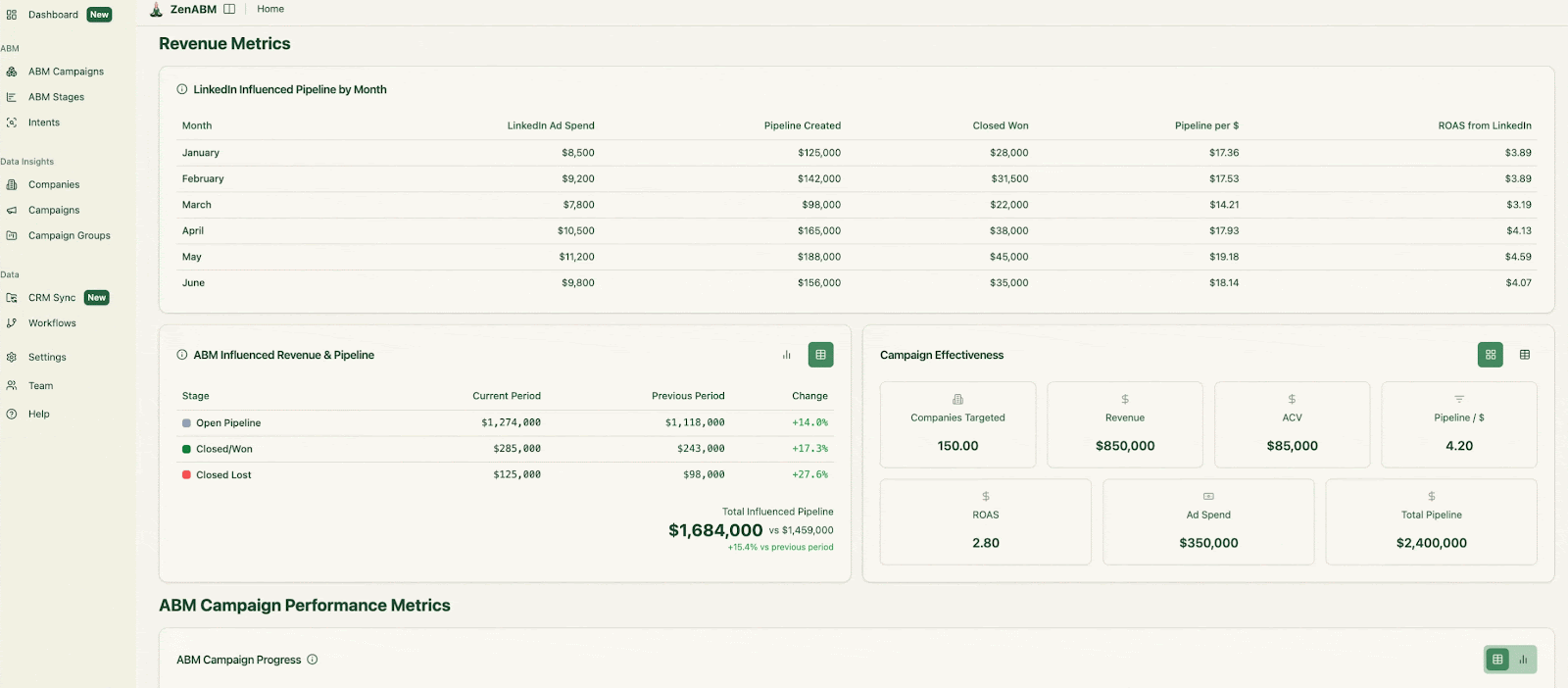Image resolution: width=1568 pixels, height=688 pixels.
Task: Click the New badge next to CRM Sync
Action: [97, 298]
